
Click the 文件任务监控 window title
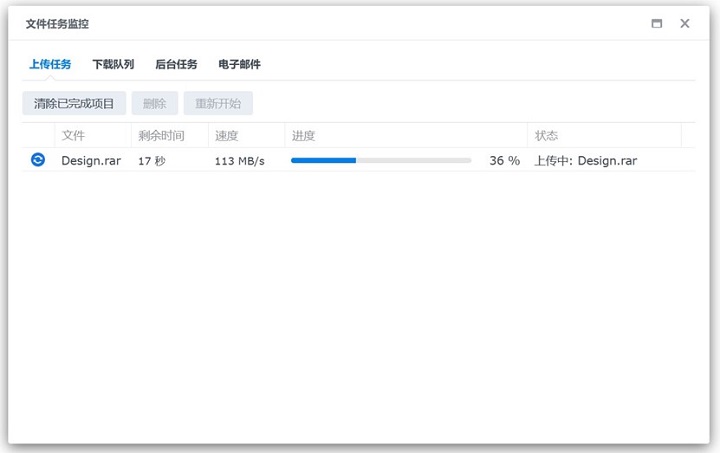pos(57,24)
